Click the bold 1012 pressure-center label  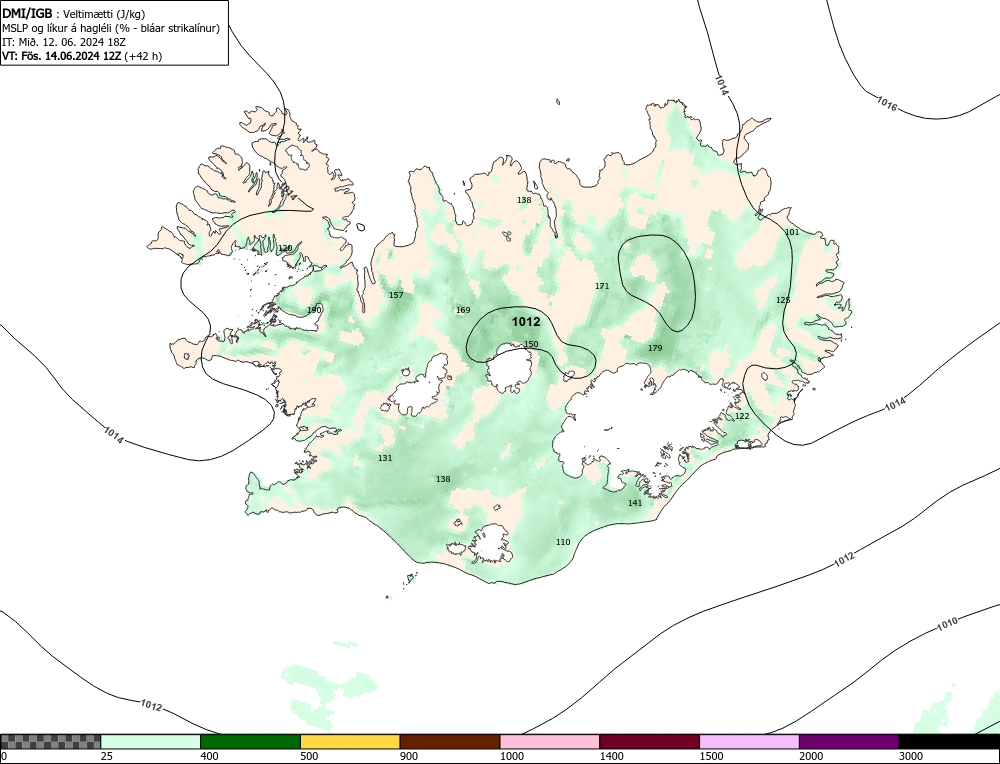(x=526, y=322)
